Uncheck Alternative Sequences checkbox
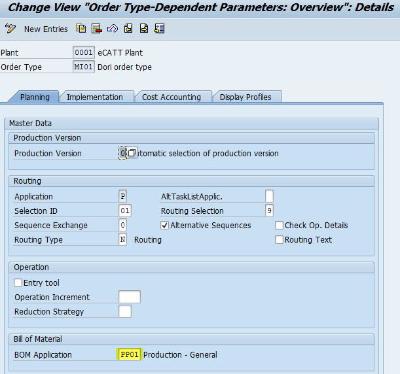 165,225
